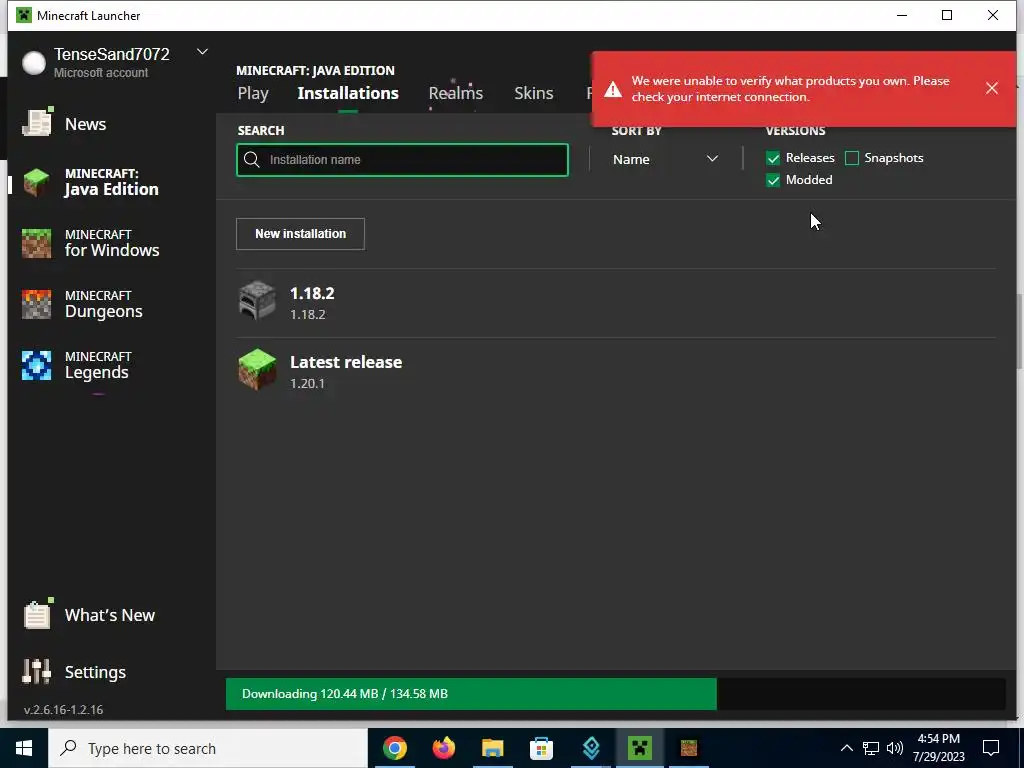Click the Installation name search field
Image resolution: width=1024 pixels, height=768 pixels.
click(x=402, y=160)
